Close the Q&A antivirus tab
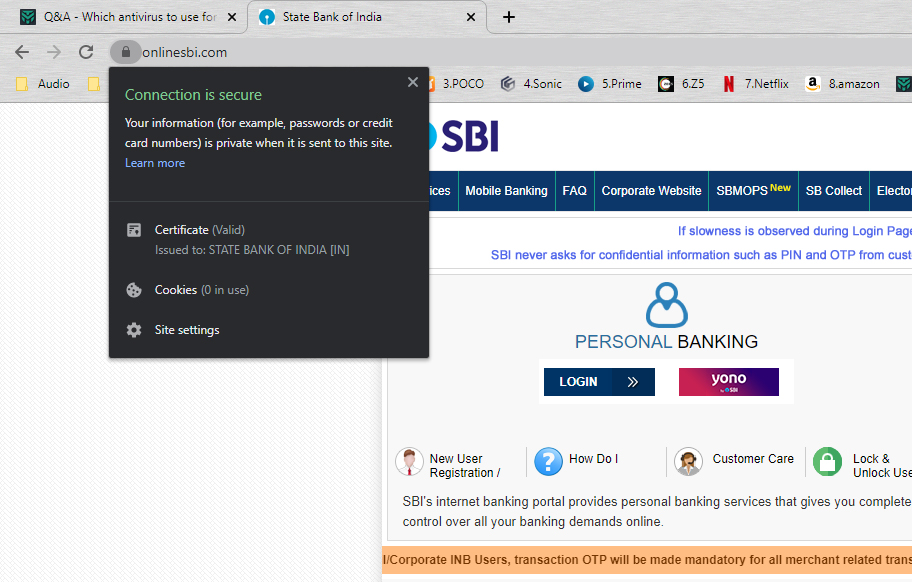Viewport: 912px width, 582px height. 231,17
